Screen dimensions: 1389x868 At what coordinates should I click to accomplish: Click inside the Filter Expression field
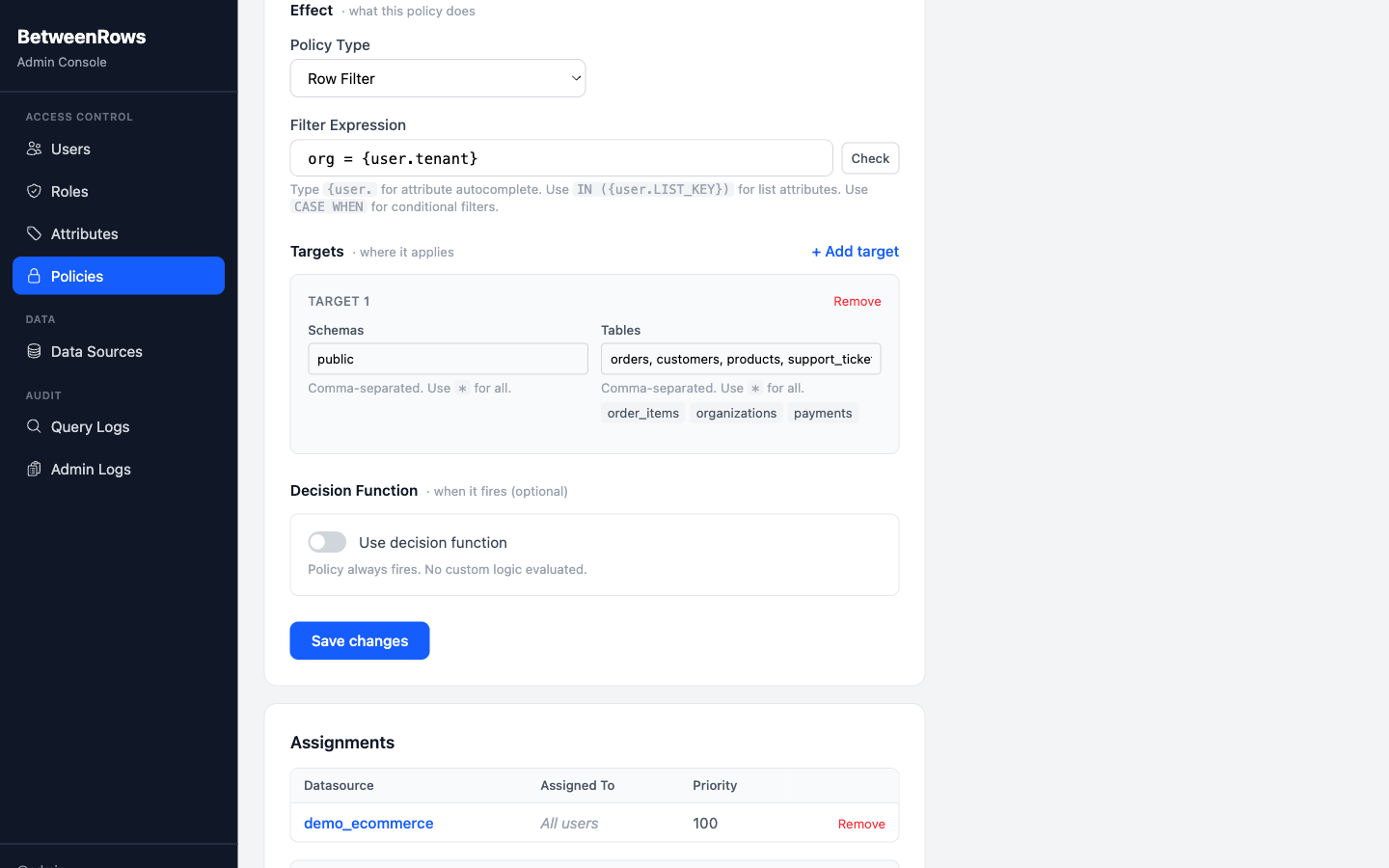coord(561,157)
